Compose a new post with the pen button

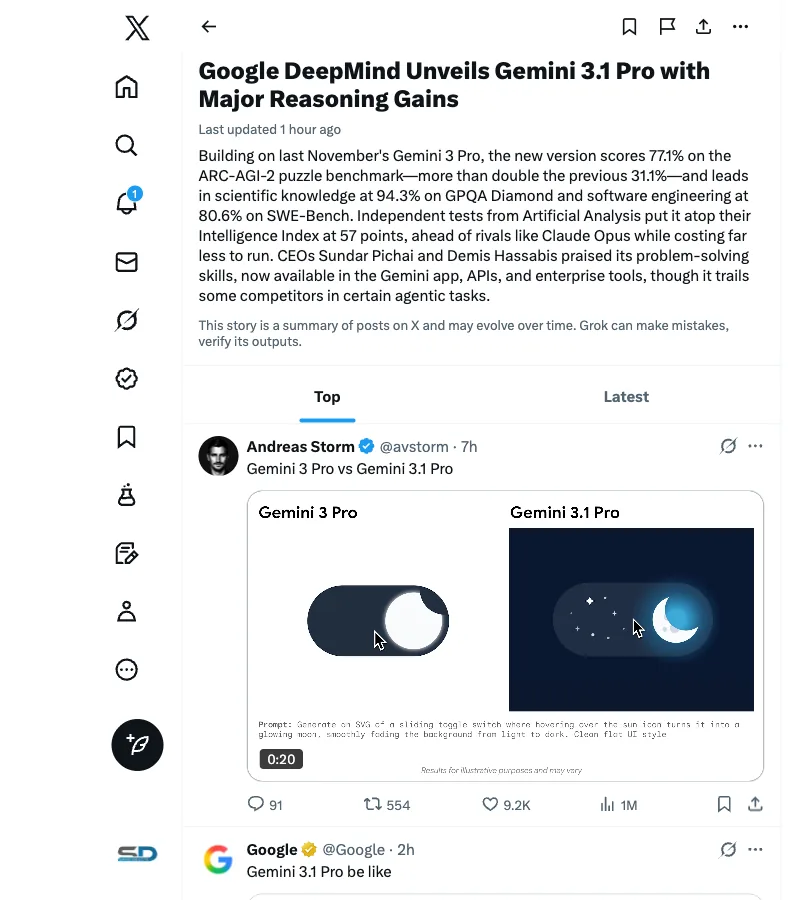(x=137, y=745)
